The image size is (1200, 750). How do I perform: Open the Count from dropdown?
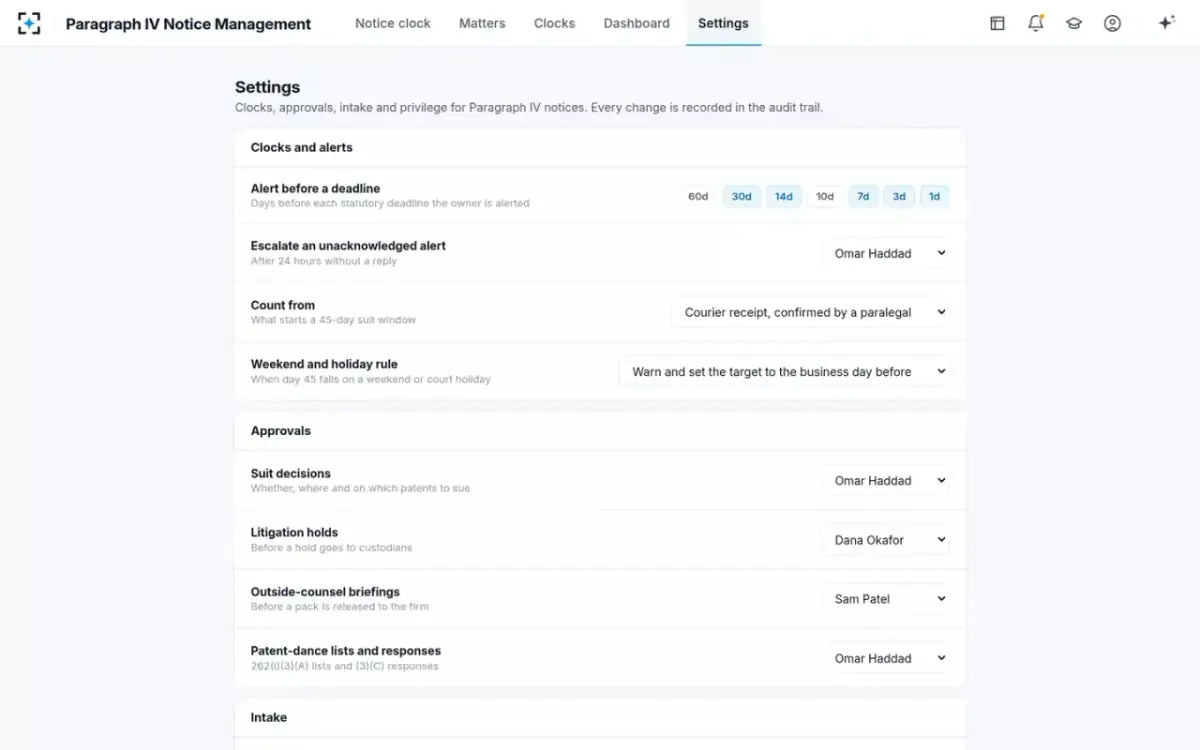click(x=811, y=312)
